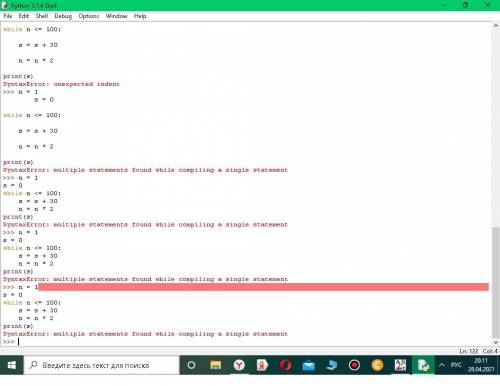500x386 pixels.
Task: Click the red-highlighted 'n = 1' line
Action: click(246, 287)
